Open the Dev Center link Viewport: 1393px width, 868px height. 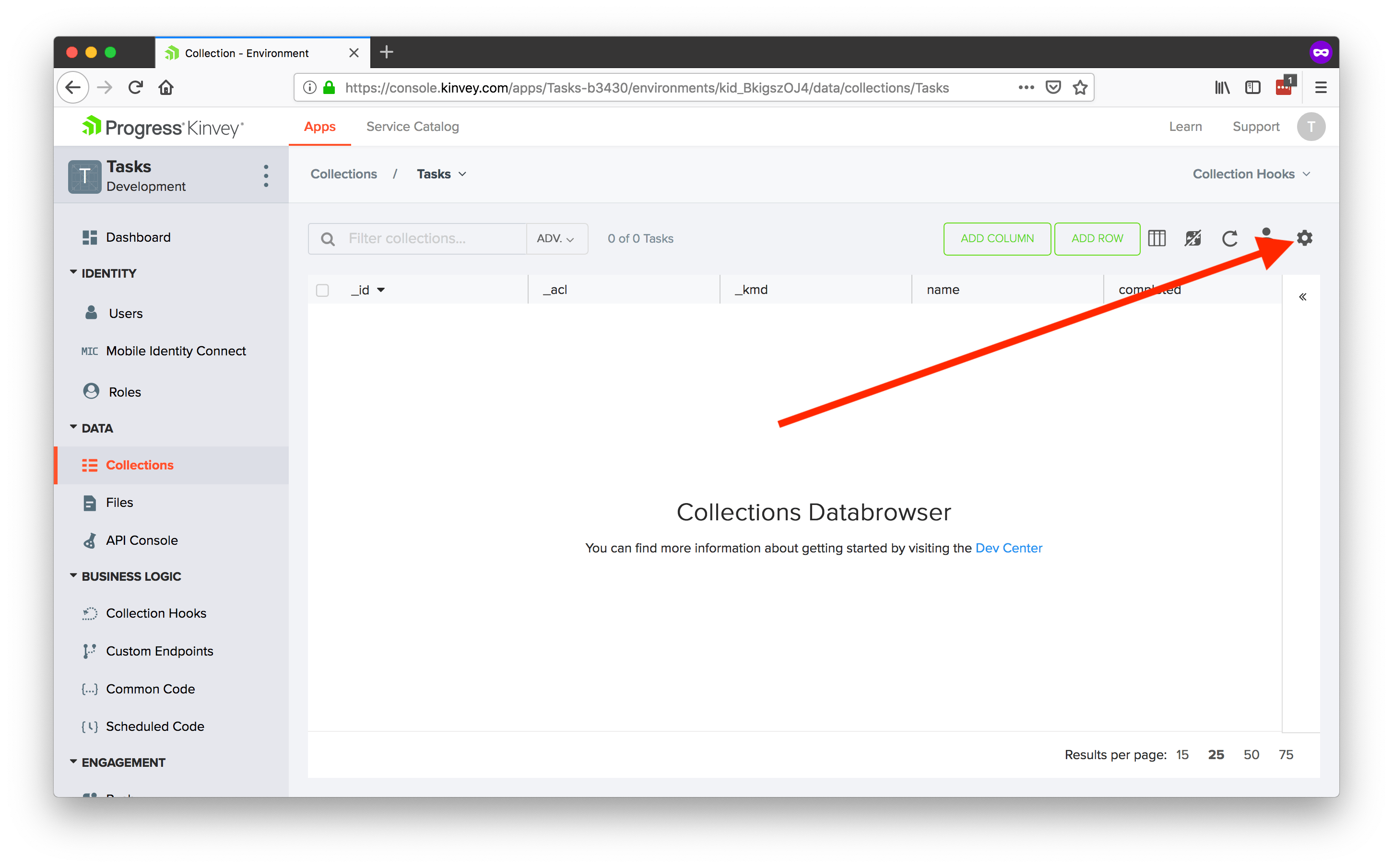click(1008, 548)
